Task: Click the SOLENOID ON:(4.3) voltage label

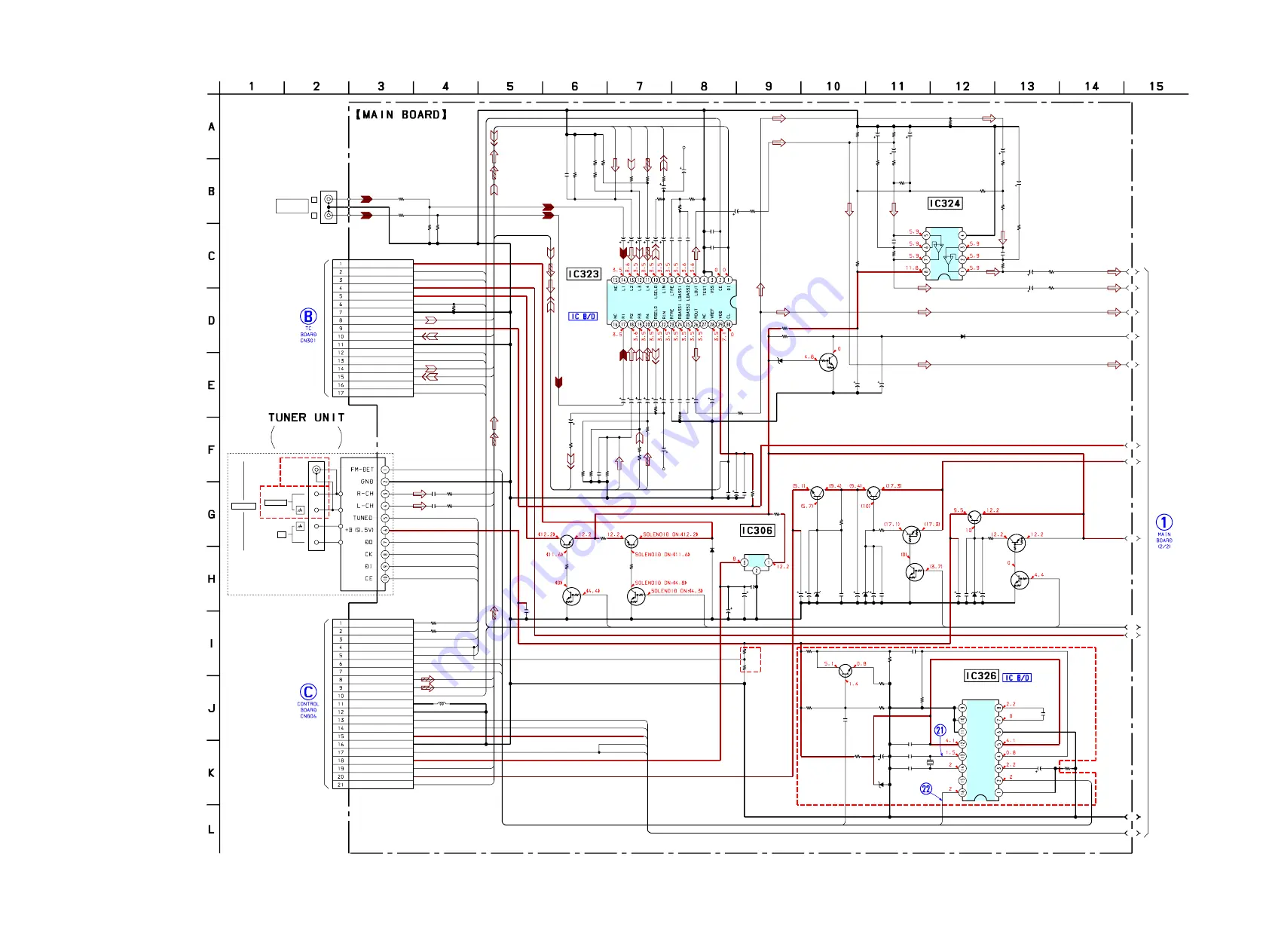Action: tap(677, 591)
